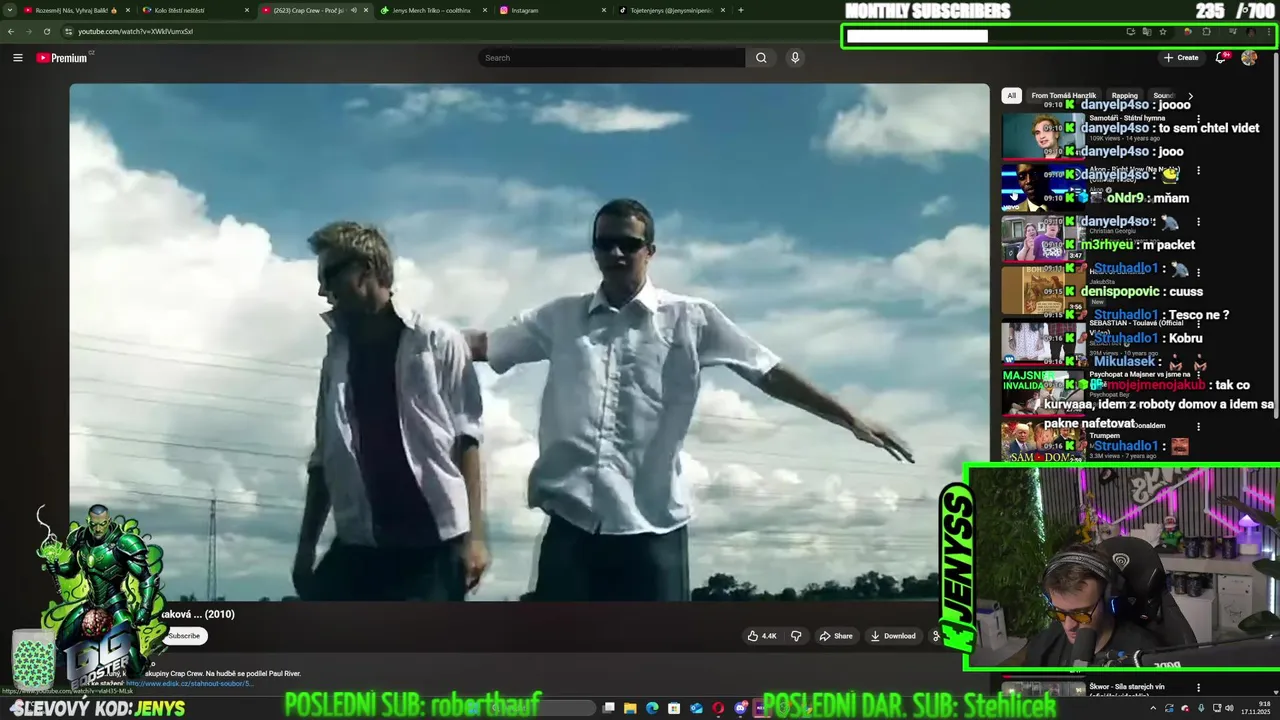The height and width of the screenshot is (720, 1280).
Task: Click the install app icon in address bar
Action: 1131,31
